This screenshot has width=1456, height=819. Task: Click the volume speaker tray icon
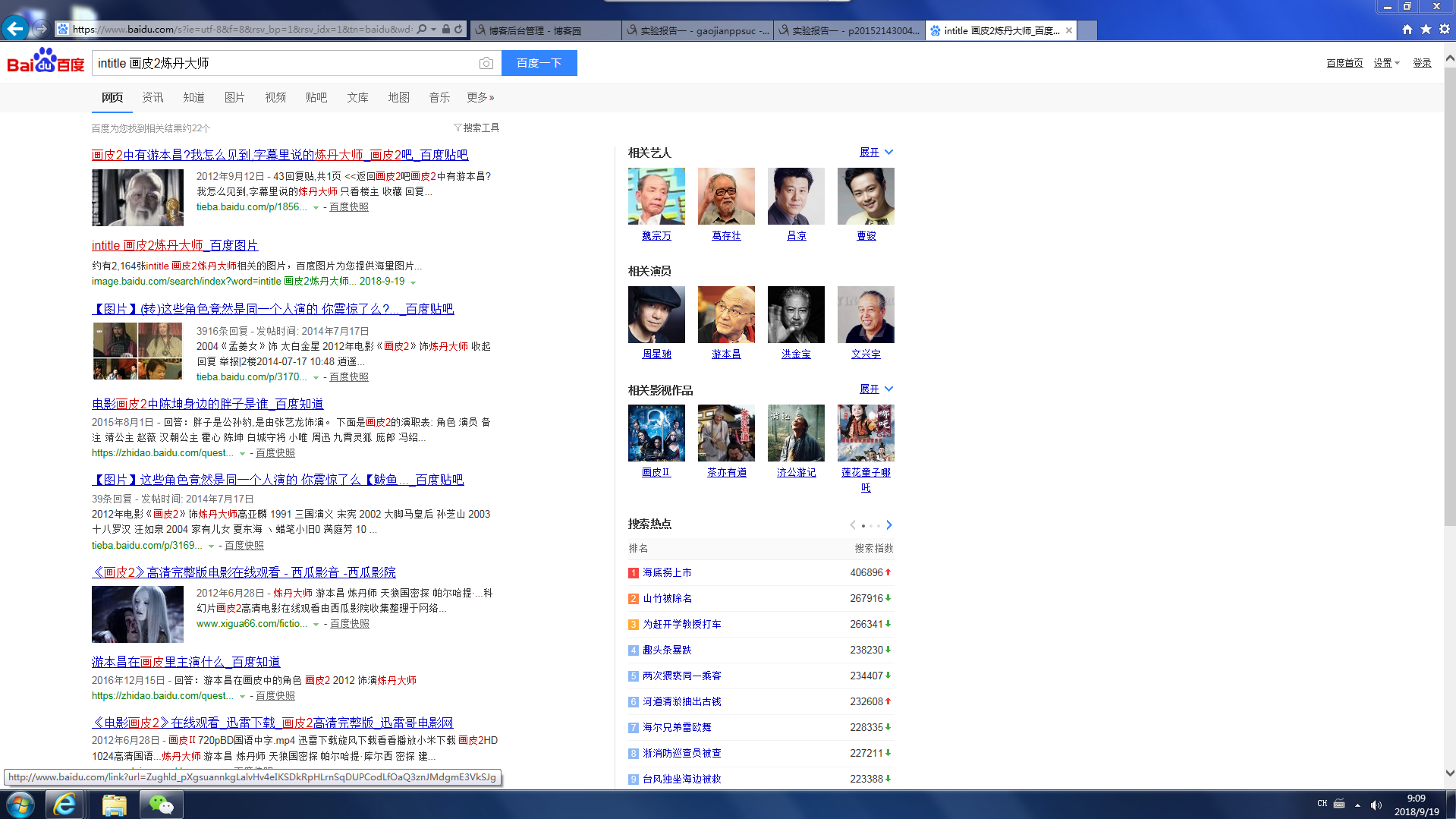(1376, 805)
